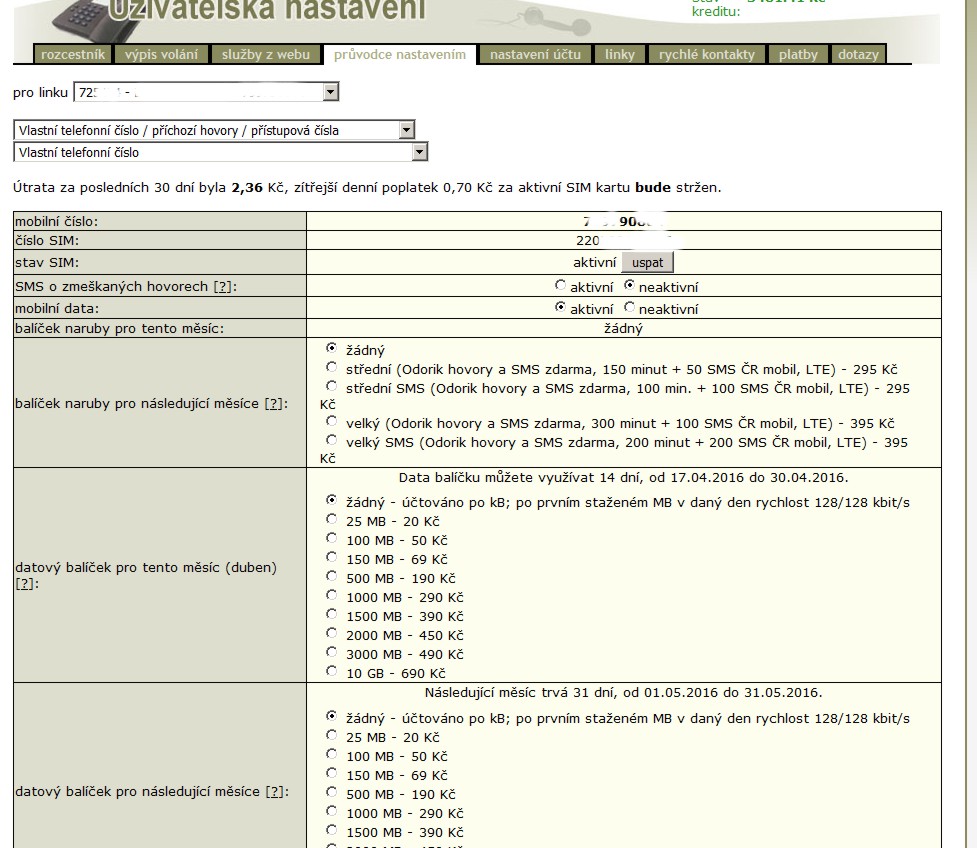Choose 1000 MB package for following months
The image size is (977, 848).
click(x=331, y=811)
